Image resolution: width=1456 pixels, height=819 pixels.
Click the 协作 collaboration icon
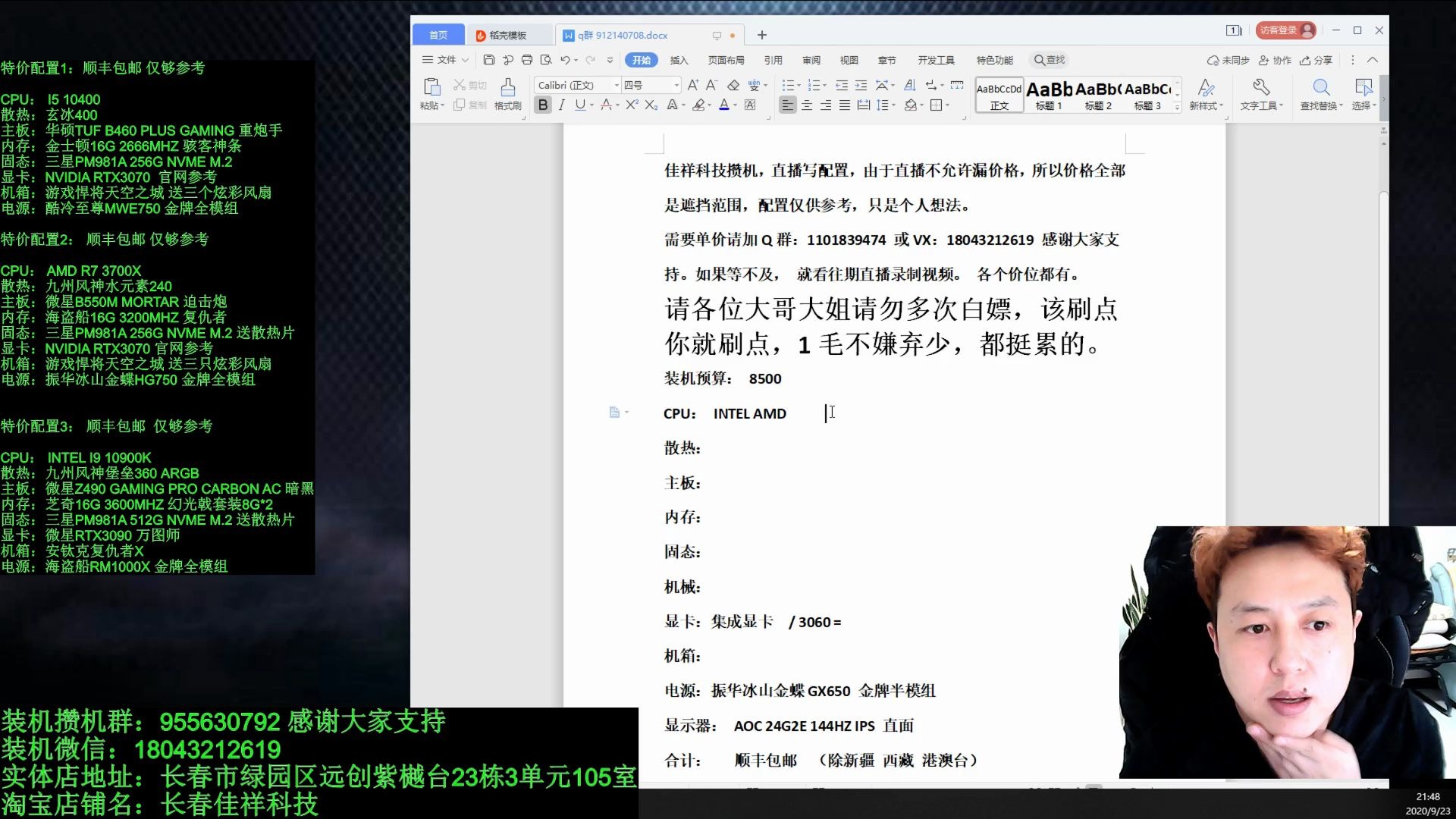[1276, 60]
